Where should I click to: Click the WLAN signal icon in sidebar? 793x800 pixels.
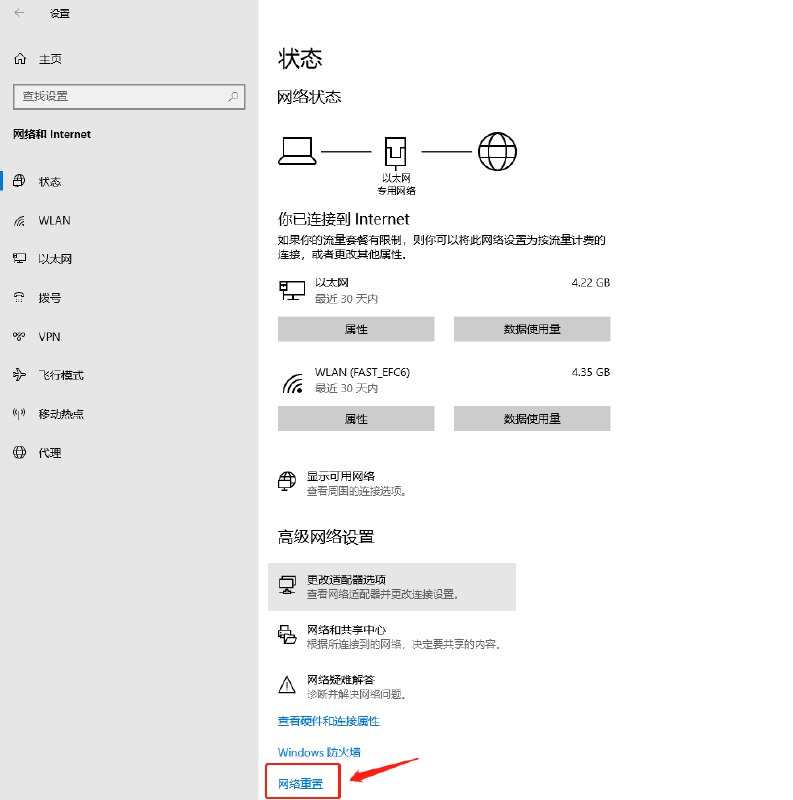coord(19,220)
